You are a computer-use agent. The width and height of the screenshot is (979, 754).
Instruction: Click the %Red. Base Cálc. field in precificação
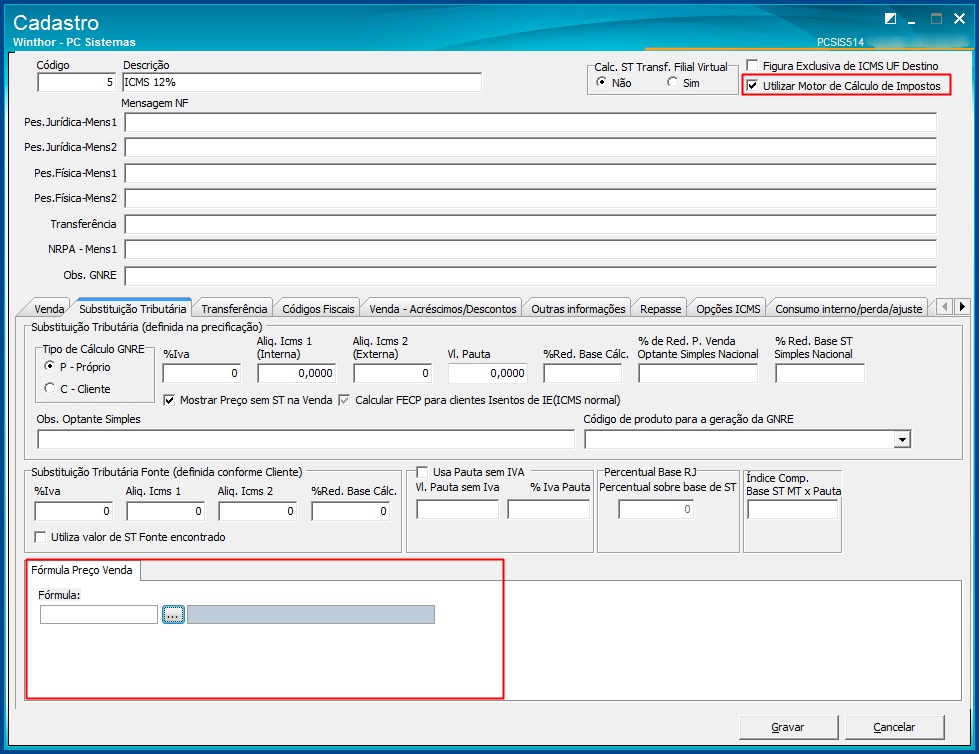pos(583,373)
